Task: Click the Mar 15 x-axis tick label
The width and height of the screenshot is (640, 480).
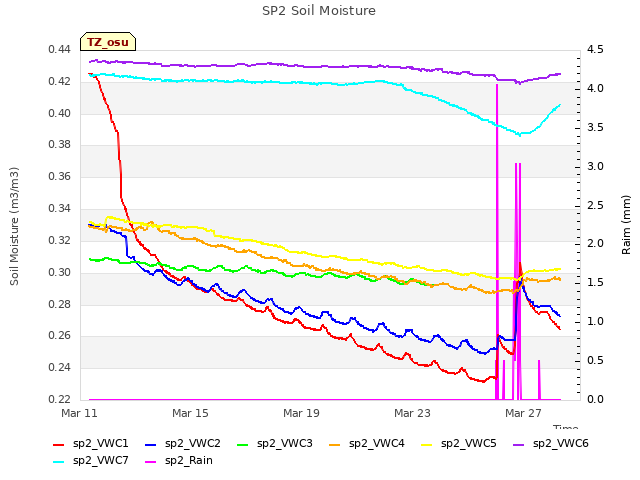Action: point(190,413)
